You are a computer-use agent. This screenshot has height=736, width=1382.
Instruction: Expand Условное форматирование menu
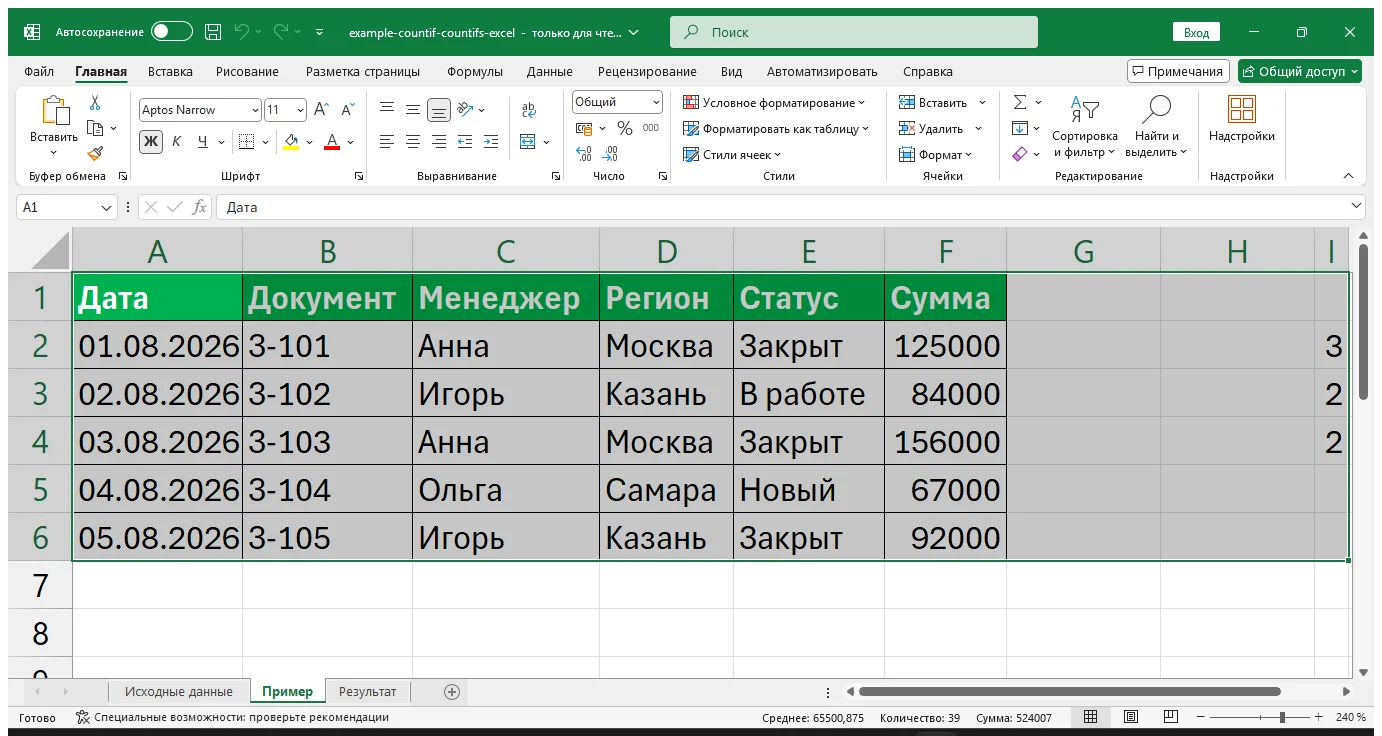[774, 102]
